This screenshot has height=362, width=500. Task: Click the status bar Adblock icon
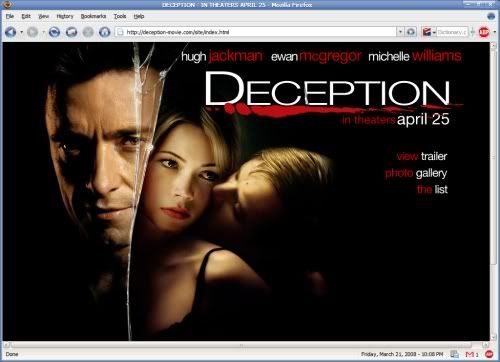489,354
